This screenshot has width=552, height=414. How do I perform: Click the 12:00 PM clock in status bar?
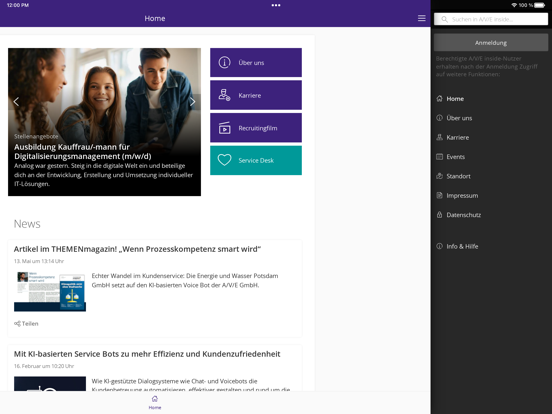coord(18,5)
